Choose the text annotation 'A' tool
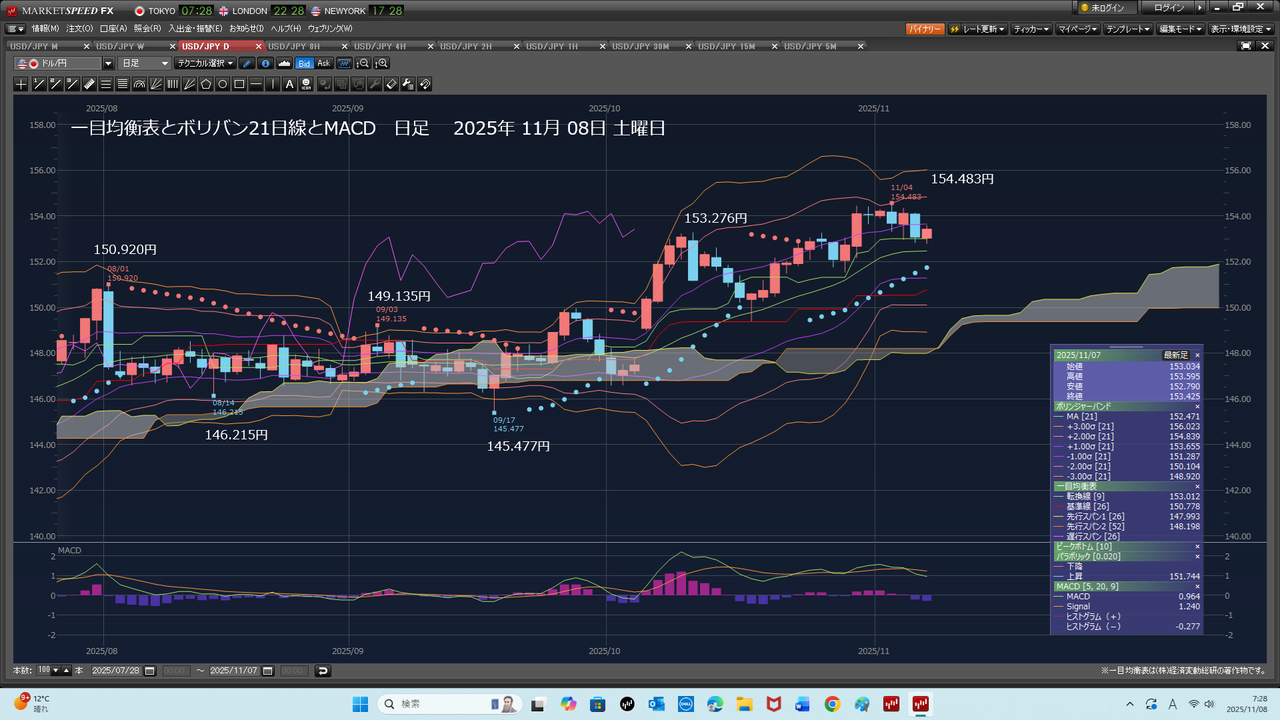 click(x=290, y=85)
